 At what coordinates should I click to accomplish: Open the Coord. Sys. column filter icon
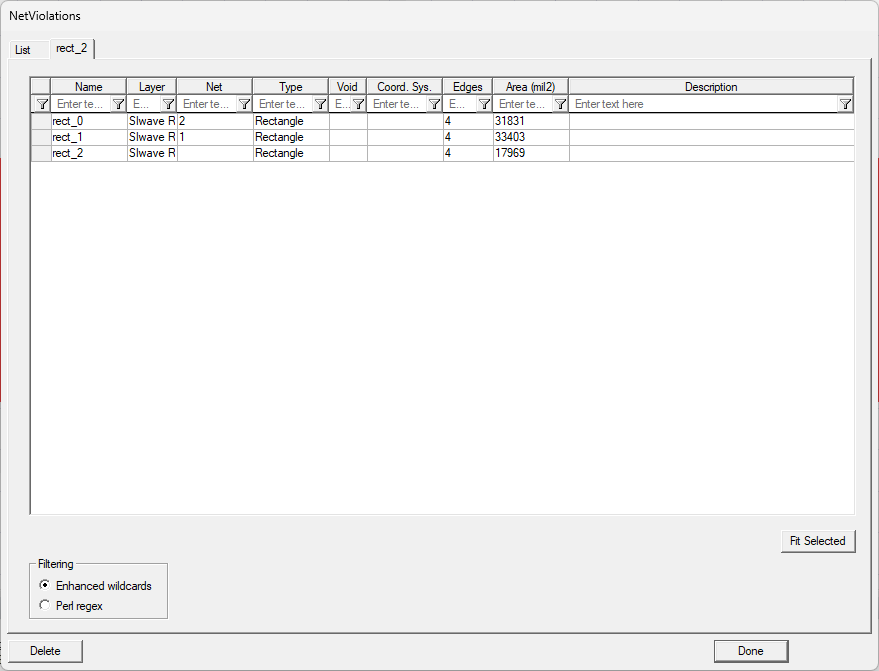tap(434, 104)
